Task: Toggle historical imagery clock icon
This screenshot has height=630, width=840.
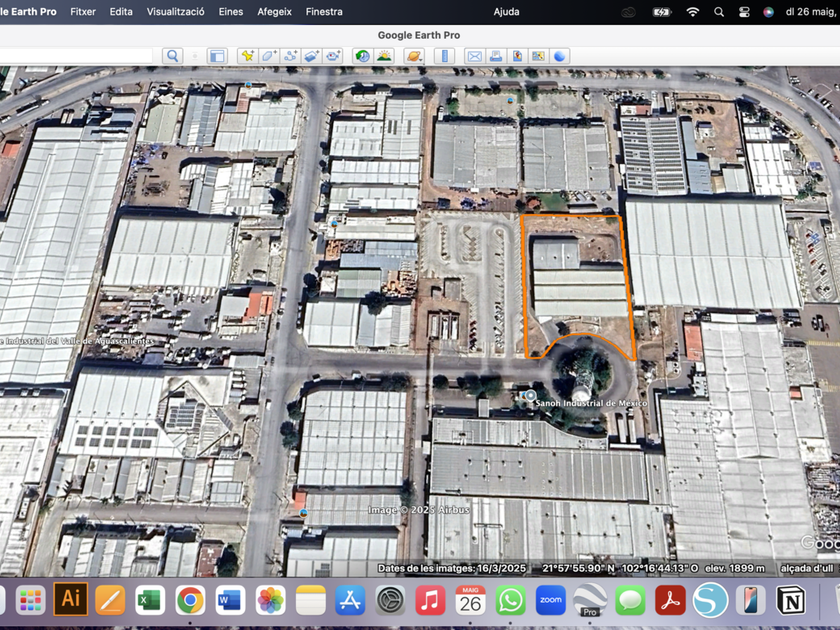Action: [362, 56]
